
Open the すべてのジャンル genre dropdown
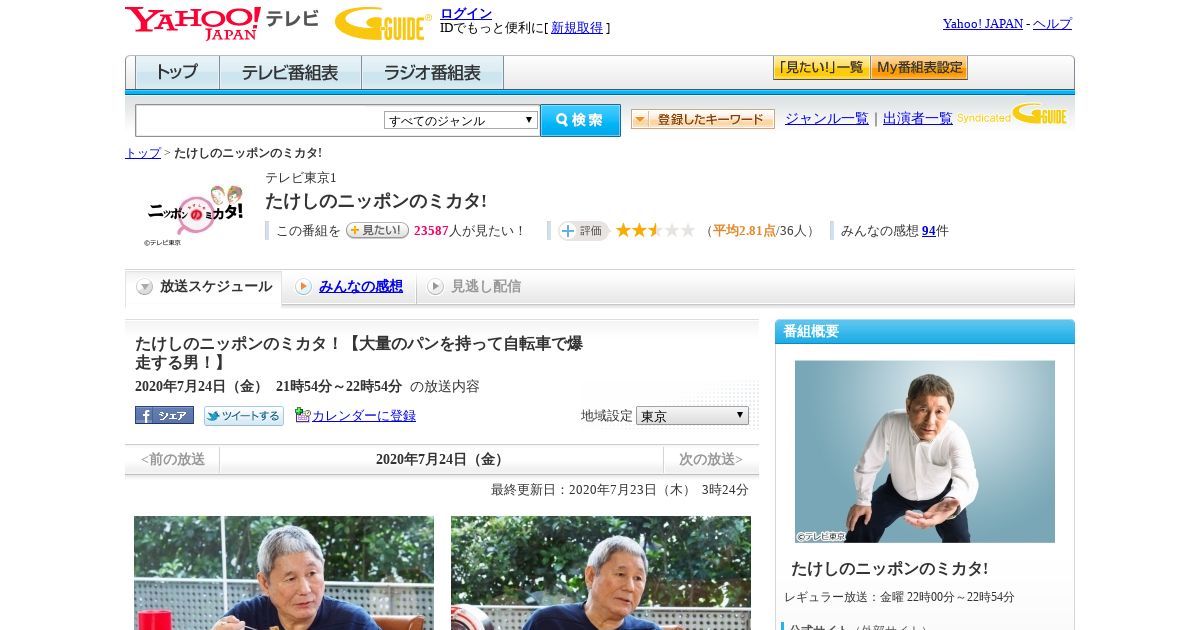(x=461, y=120)
